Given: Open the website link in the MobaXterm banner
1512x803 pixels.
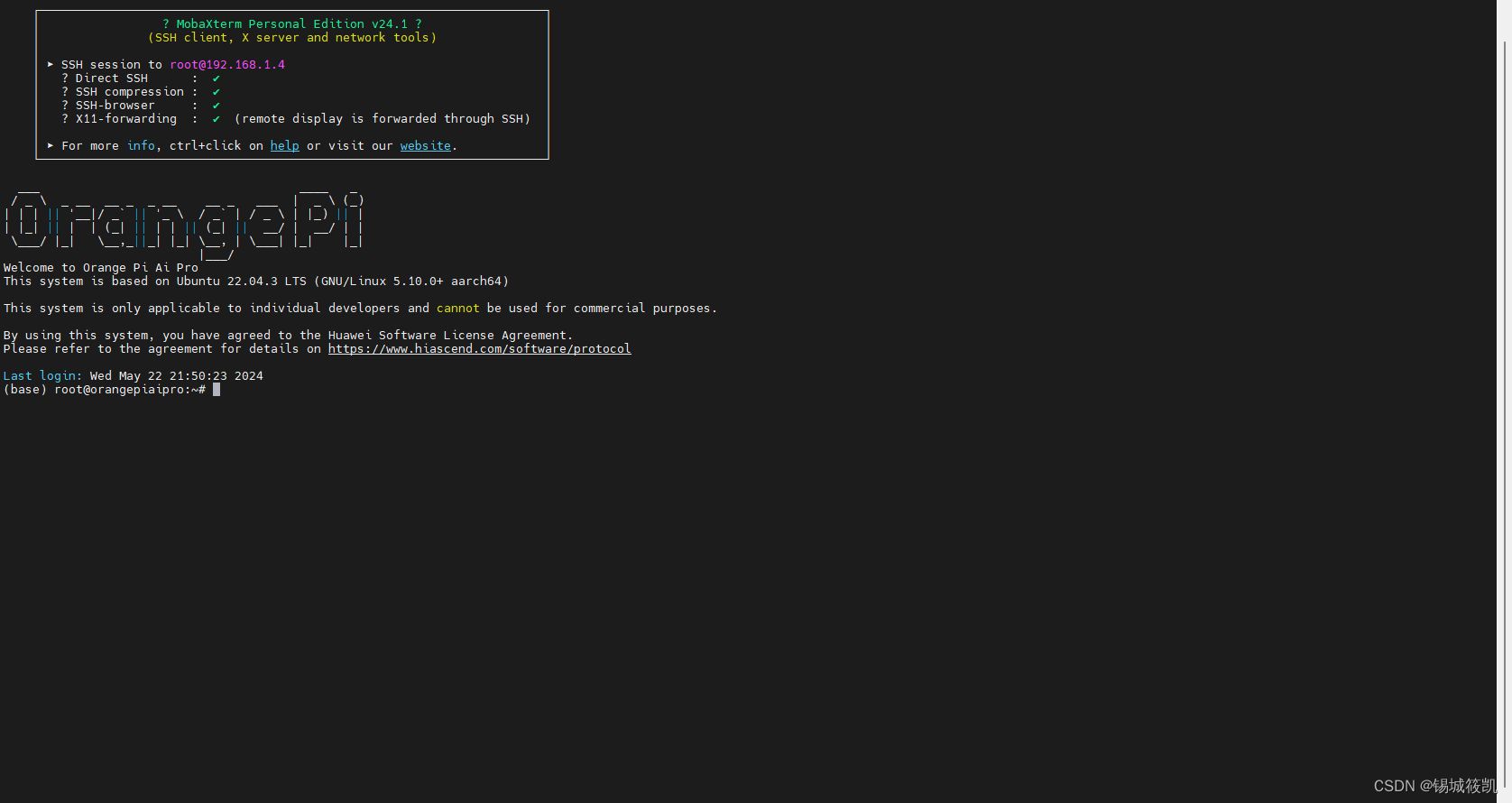Looking at the screenshot, I should pos(426,146).
